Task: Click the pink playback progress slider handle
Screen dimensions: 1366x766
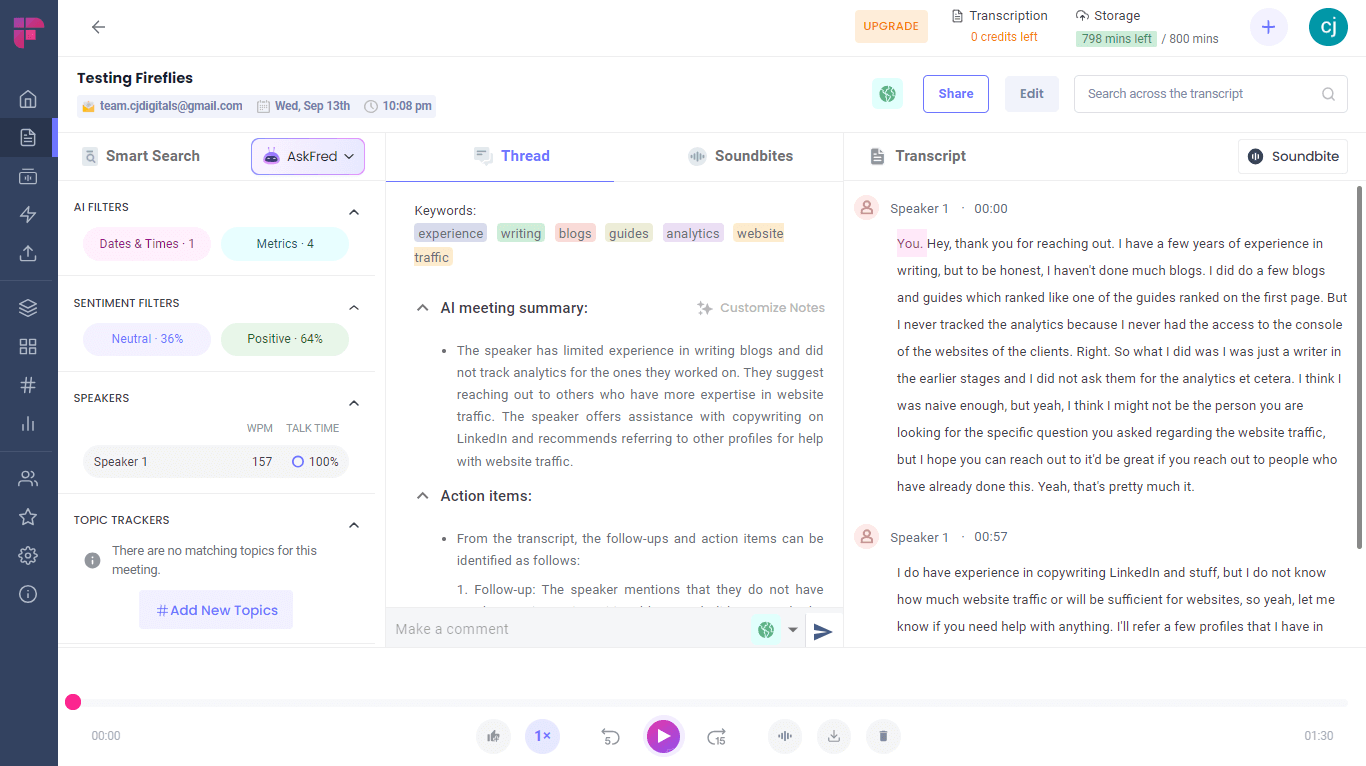Action: click(x=73, y=702)
